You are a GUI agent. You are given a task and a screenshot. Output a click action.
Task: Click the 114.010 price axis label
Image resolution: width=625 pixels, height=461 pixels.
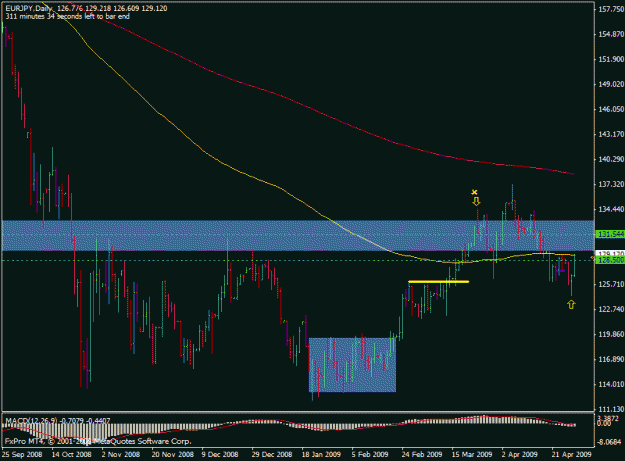click(611, 384)
